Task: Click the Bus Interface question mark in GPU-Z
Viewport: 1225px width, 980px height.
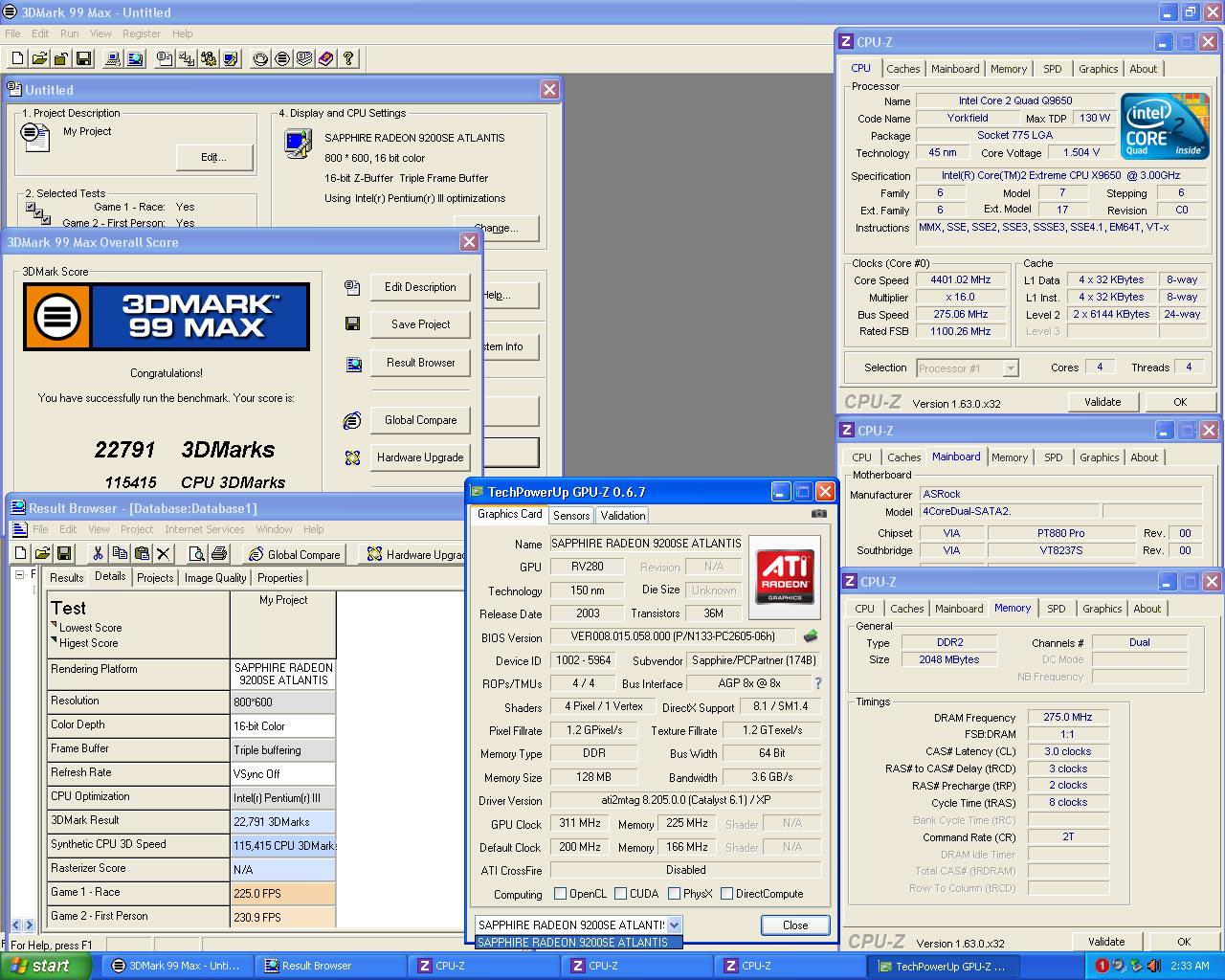Action: tap(818, 683)
